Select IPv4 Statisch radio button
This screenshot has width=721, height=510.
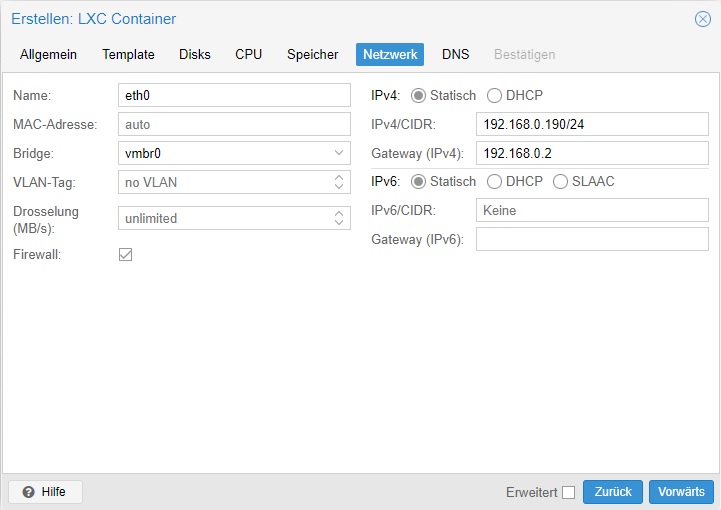(x=418, y=96)
